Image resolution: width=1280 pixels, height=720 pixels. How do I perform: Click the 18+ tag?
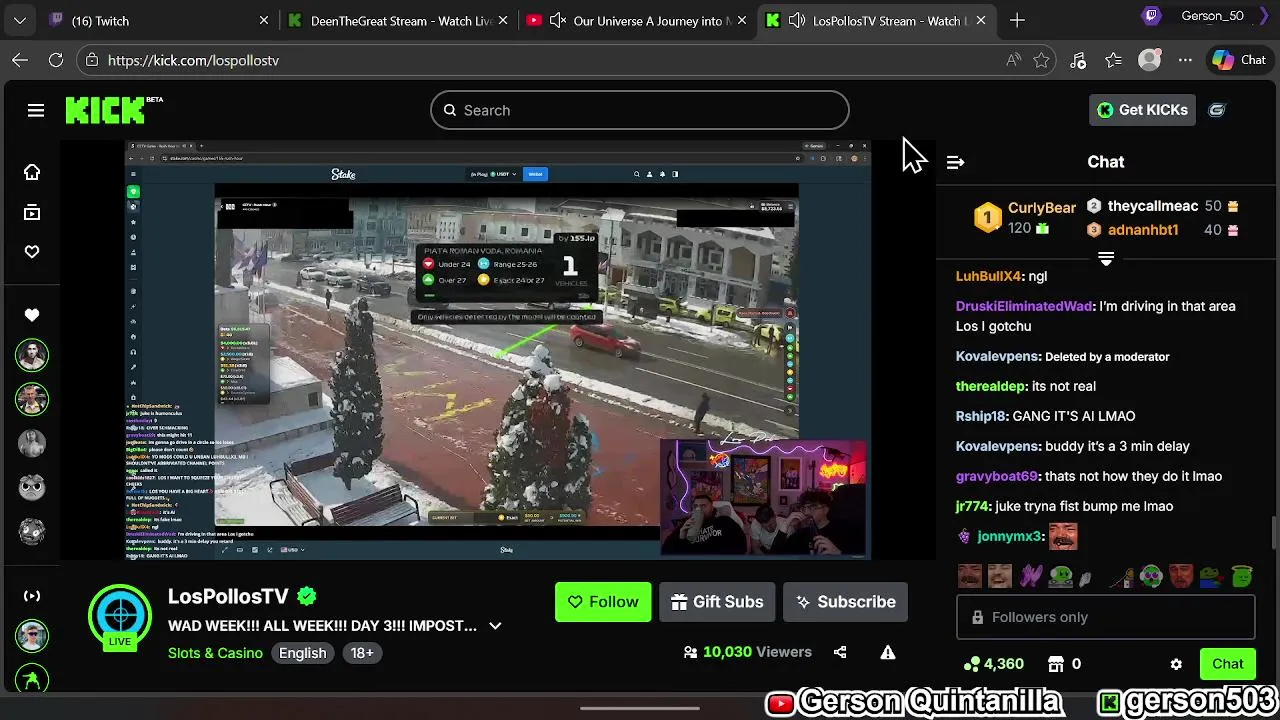coord(362,653)
